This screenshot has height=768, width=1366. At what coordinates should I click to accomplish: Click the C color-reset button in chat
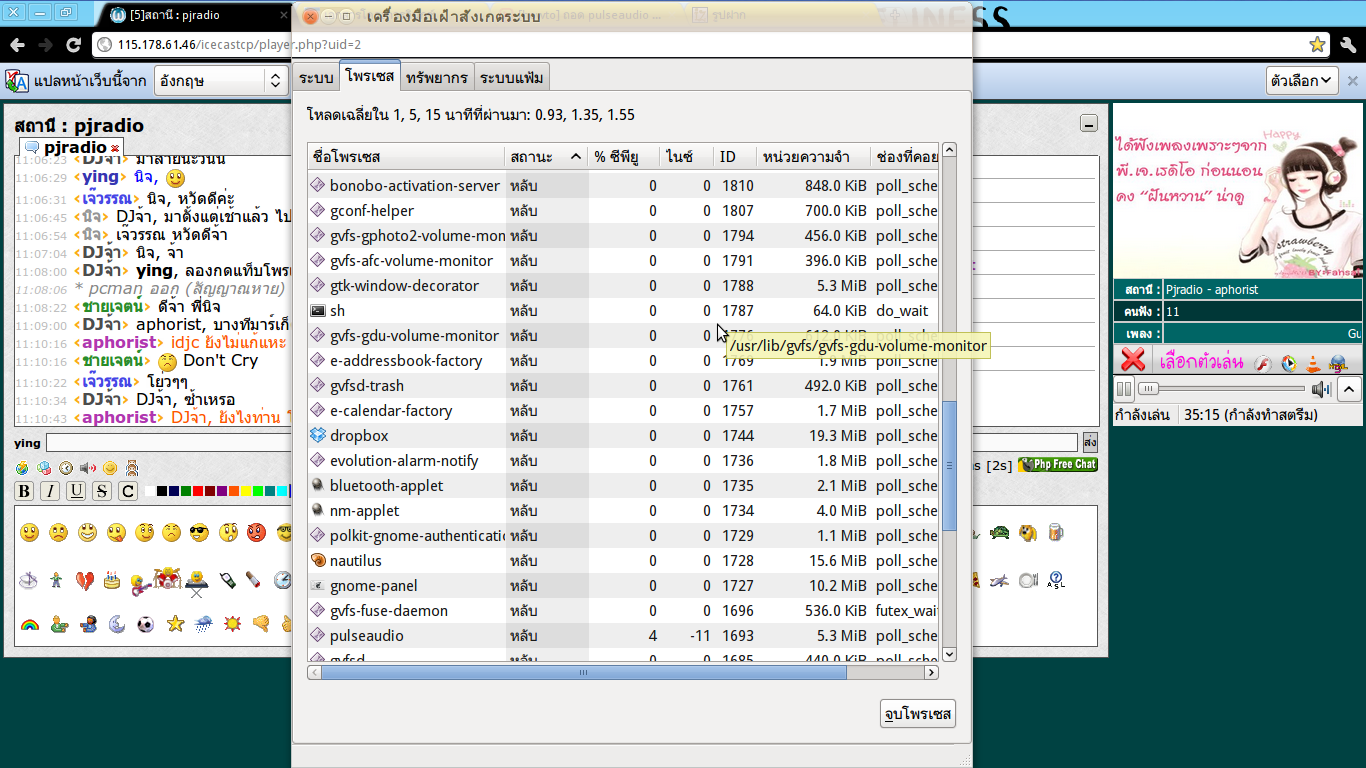128,491
